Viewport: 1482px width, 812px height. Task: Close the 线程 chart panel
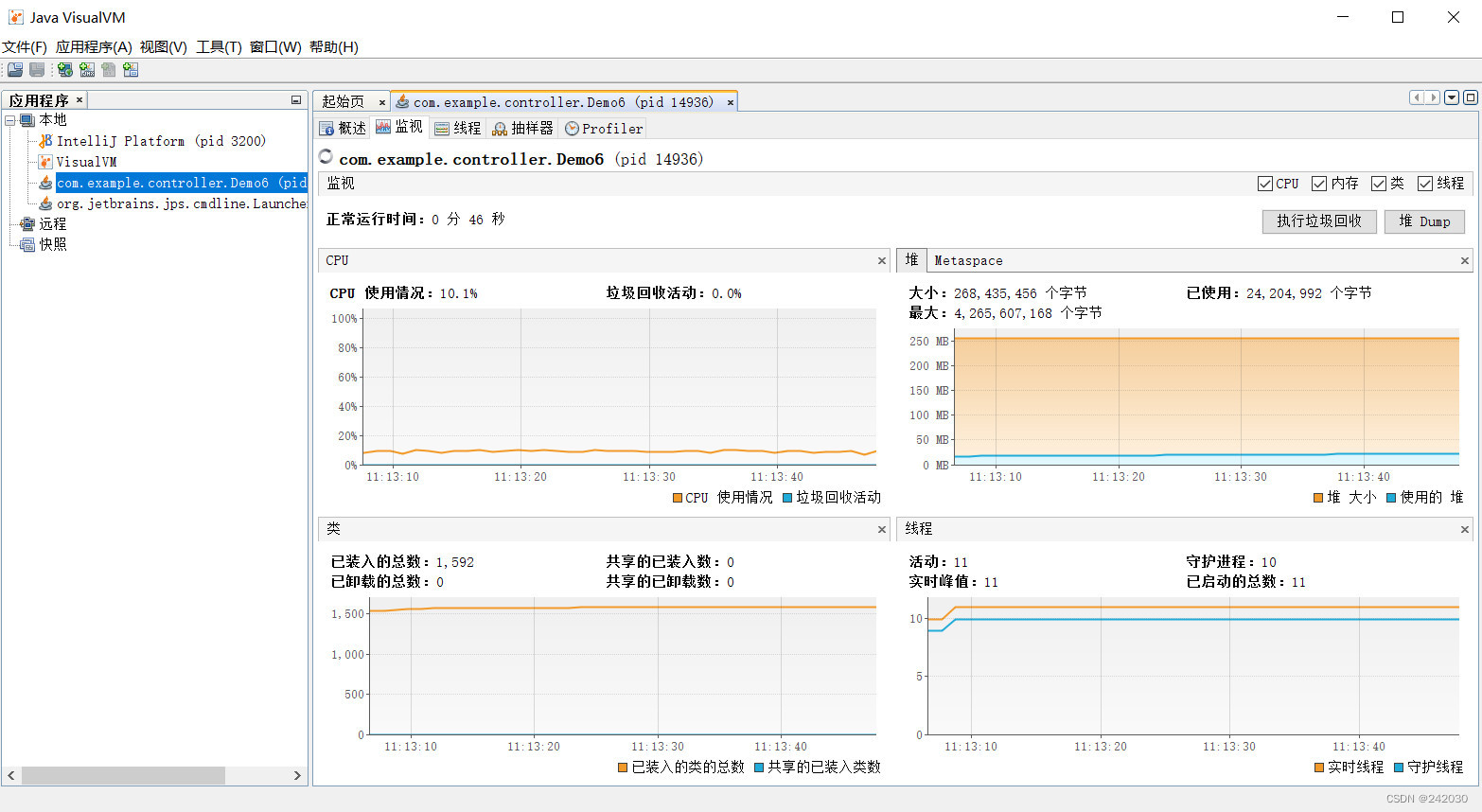[x=1465, y=529]
